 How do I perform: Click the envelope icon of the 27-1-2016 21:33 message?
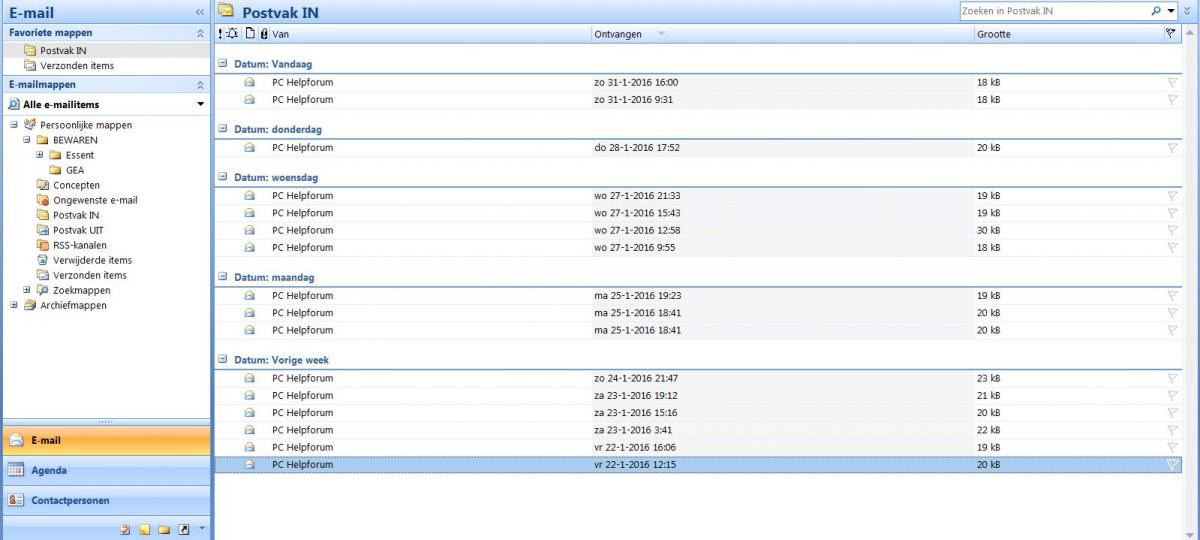point(250,196)
